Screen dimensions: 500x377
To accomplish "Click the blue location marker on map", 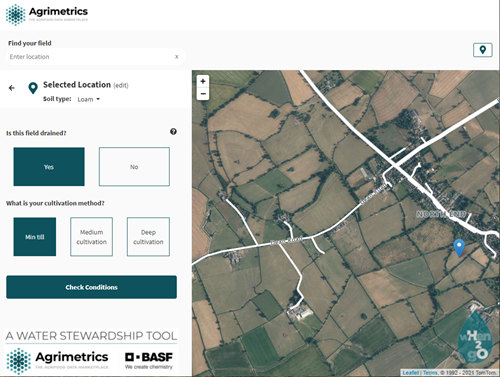I will [x=459, y=248].
